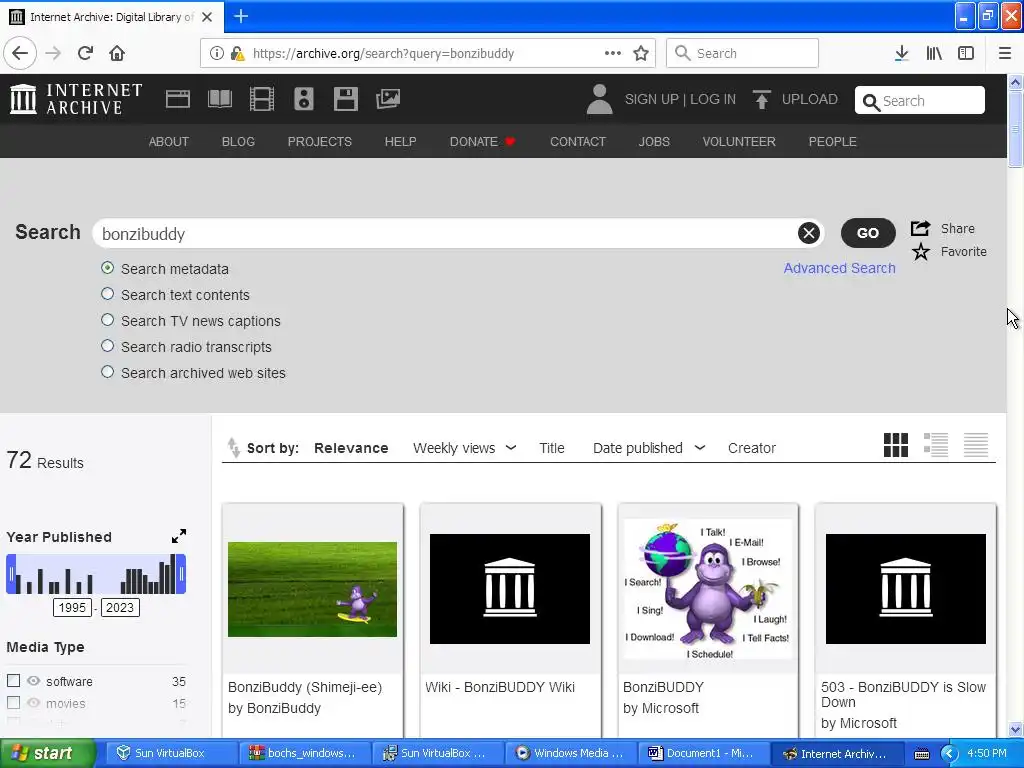The image size is (1024, 768).
Task: Select Search TV news captions option
Action: click(x=108, y=320)
